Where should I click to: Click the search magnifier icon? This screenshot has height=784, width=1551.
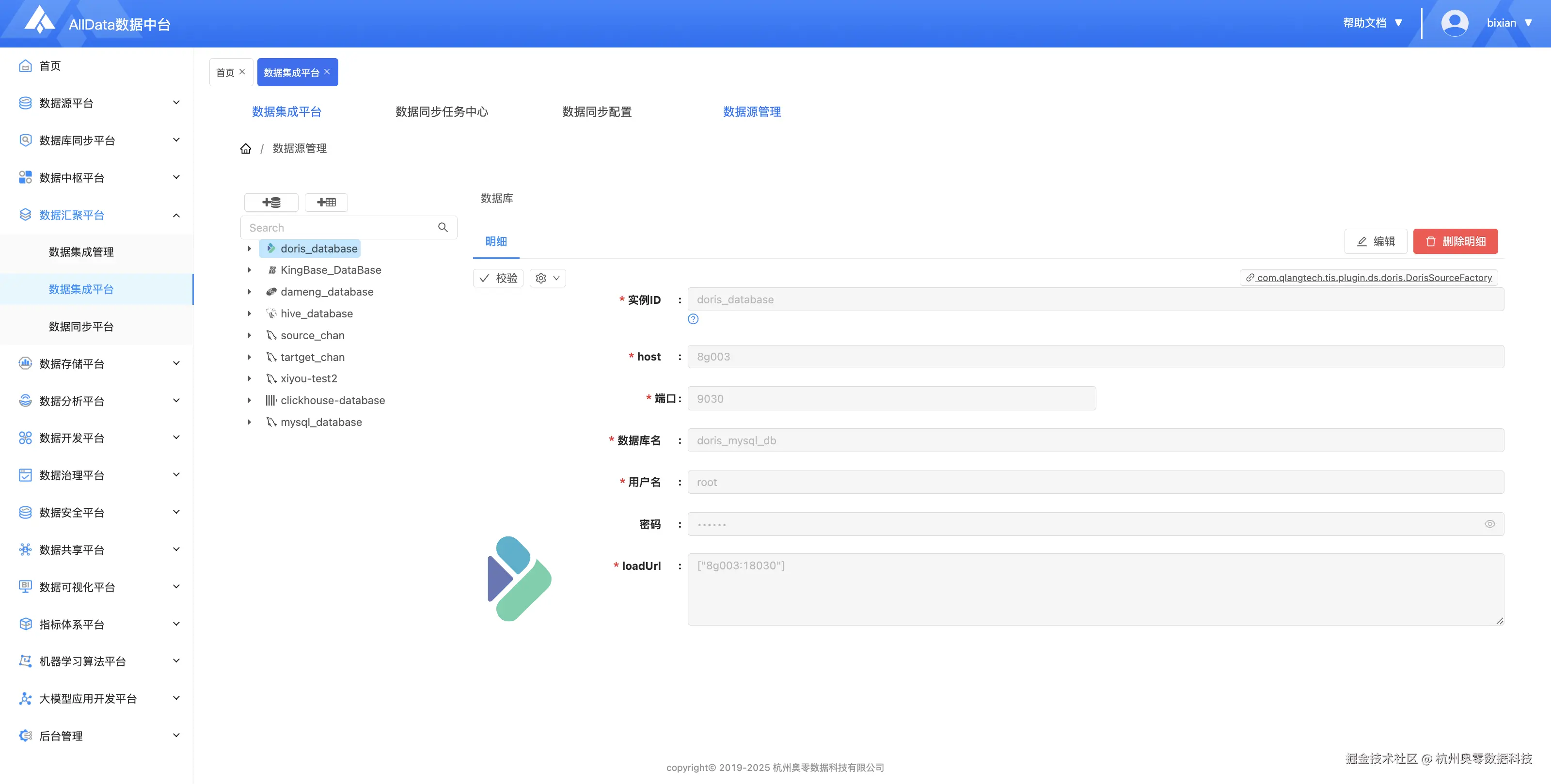[x=443, y=228]
